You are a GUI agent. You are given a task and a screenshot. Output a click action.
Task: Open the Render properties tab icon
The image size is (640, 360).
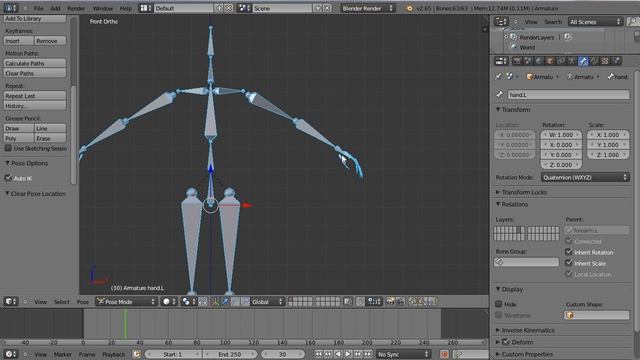point(517,61)
